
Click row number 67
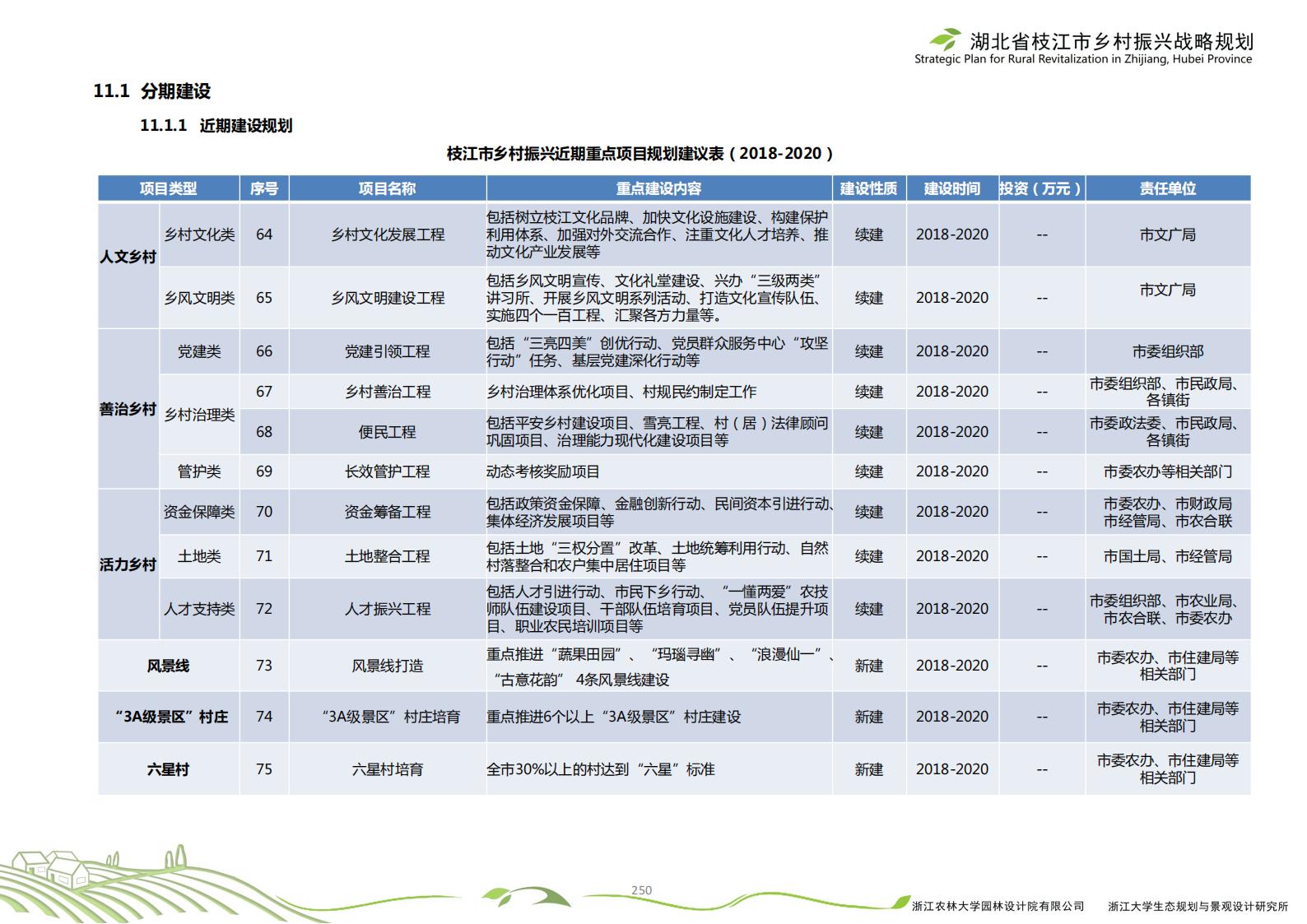click(x=264, y=392)
